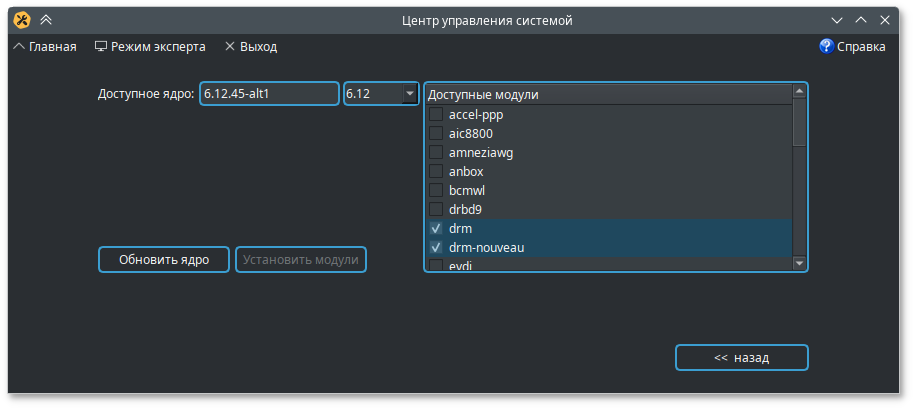Viewport: 913px width, 408px height.
Task: Enable the accel-ppp module checkbox
Action: 436,114
